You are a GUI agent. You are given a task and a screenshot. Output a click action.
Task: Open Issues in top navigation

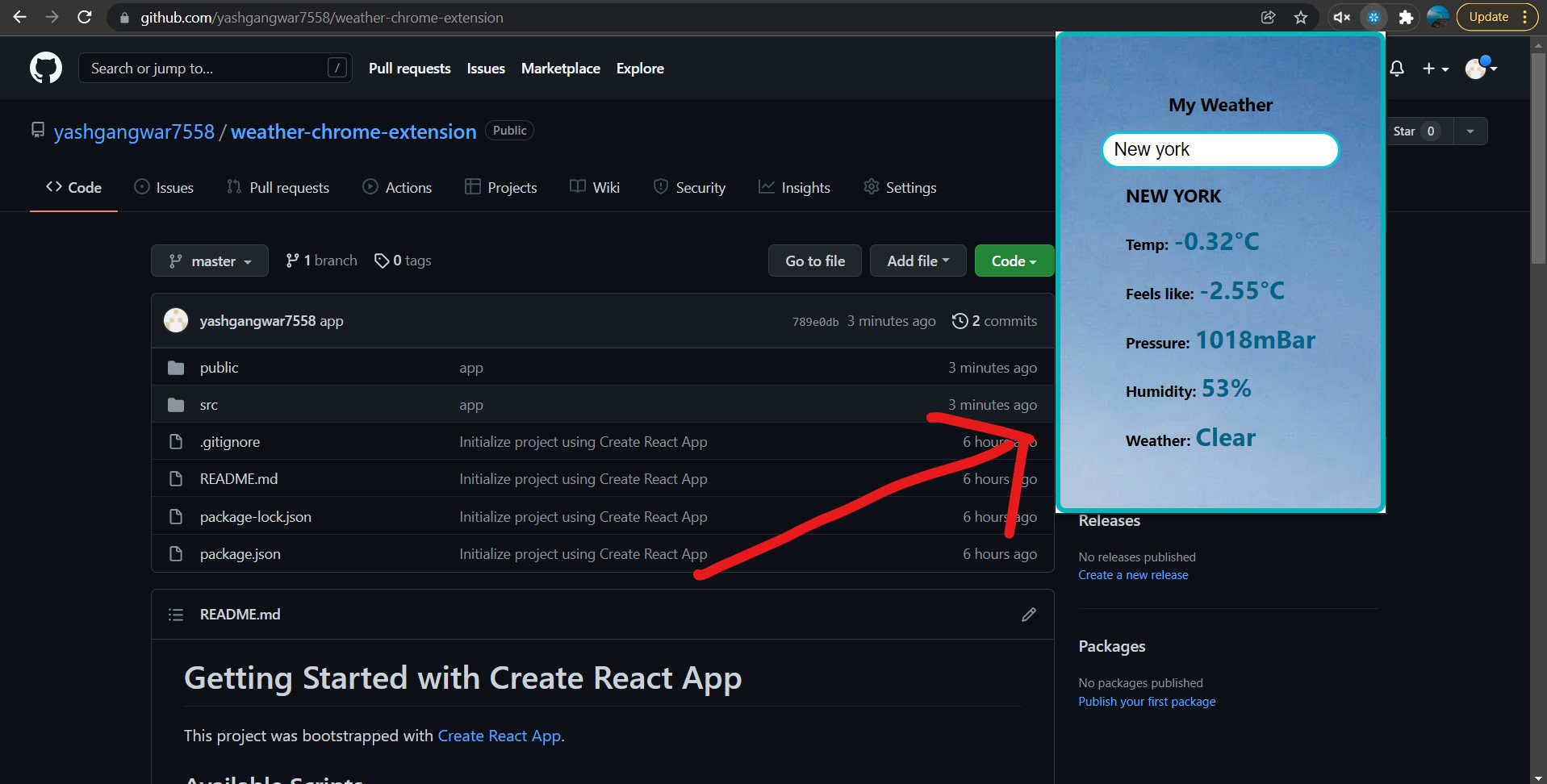point(486,69)
